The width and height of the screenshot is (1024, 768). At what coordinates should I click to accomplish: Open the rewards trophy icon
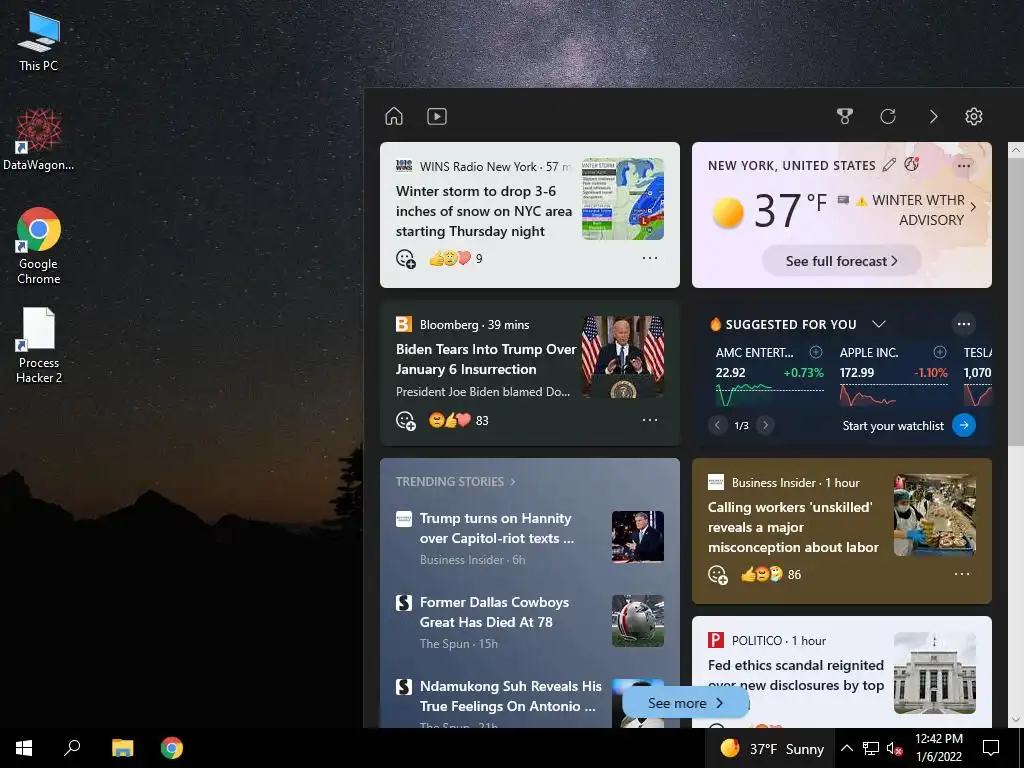click(x=845, y=116)
